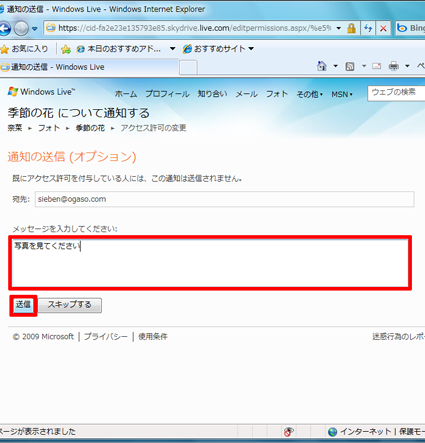Click the red X stop loading icon
The width and height of the screenshot is (425, 443).
[383, 28]
